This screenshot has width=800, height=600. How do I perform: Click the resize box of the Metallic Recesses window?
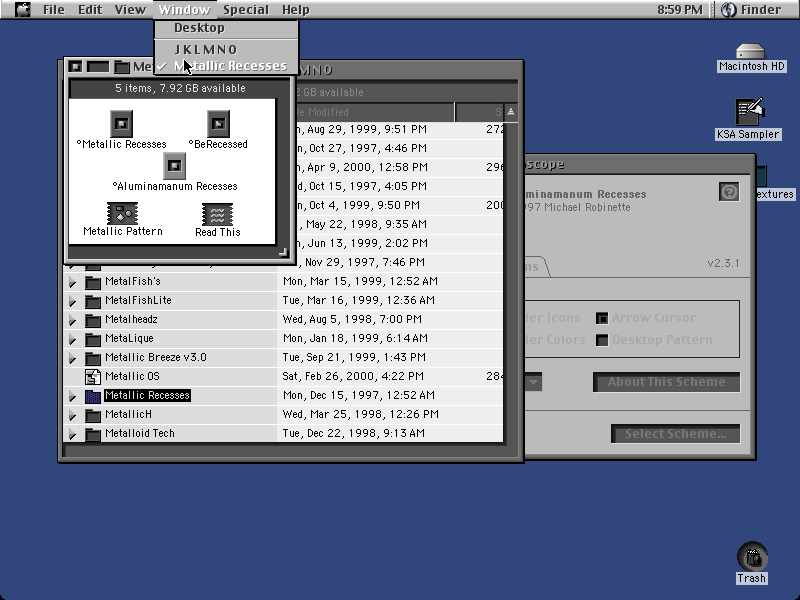click(x=283, y=252)
